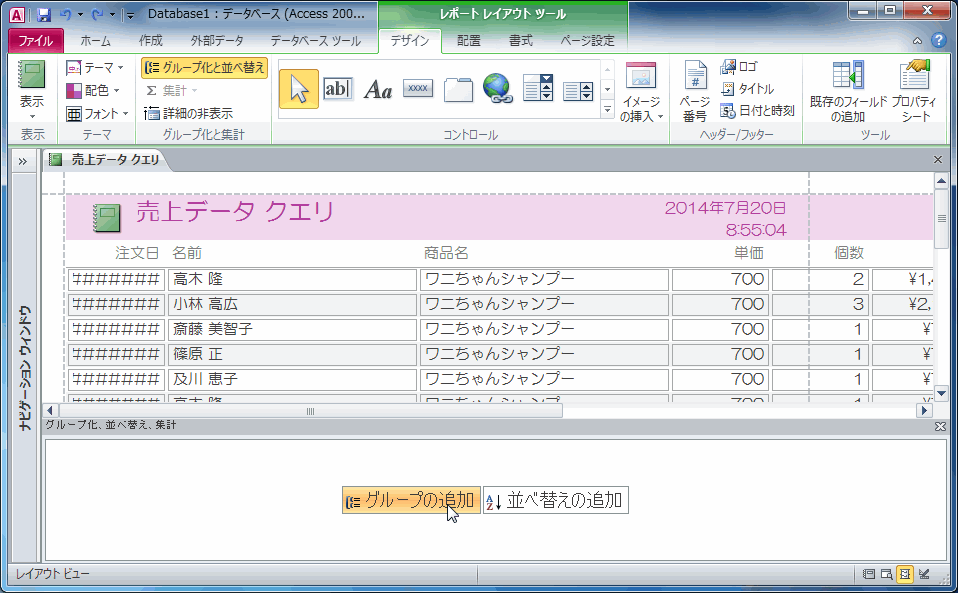Toggle グループ化と並べ替え pane button

(x=205, y=68)
